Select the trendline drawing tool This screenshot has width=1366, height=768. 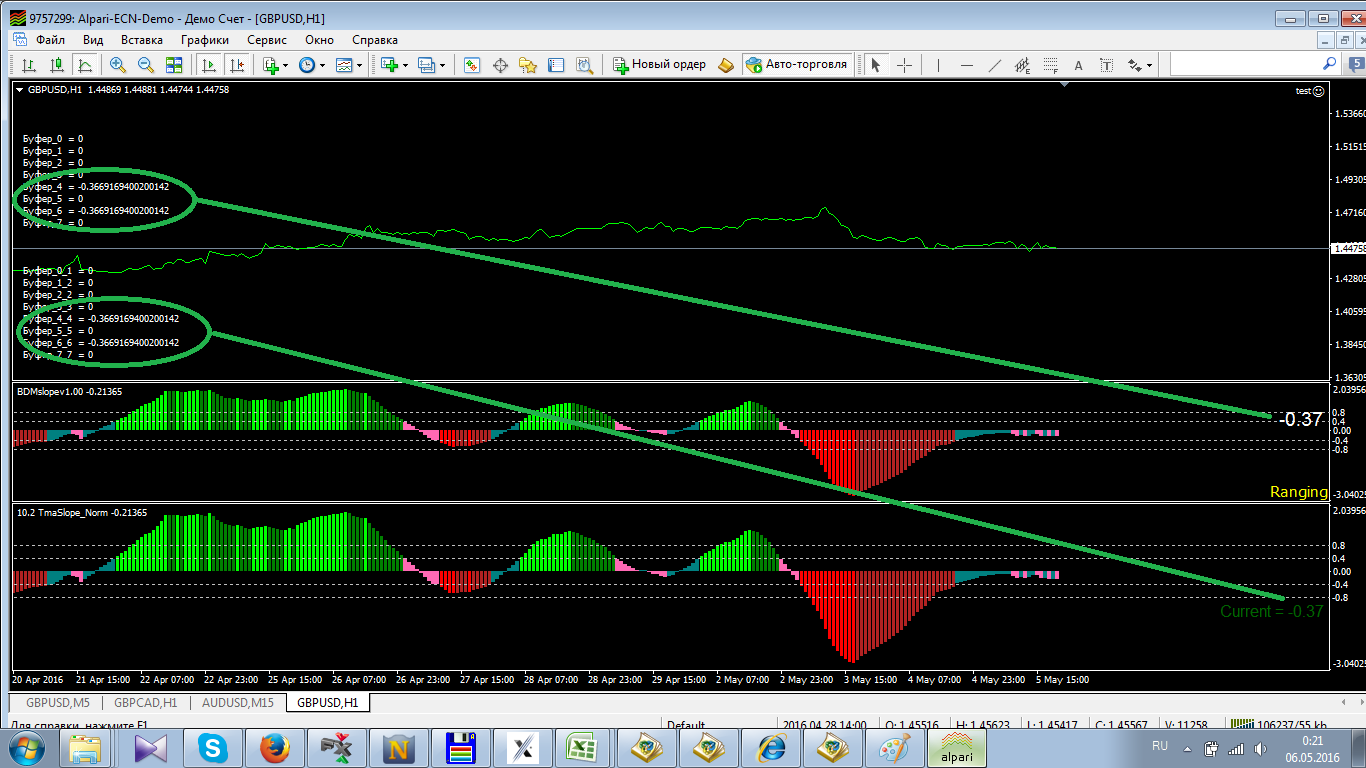(994, 65)
